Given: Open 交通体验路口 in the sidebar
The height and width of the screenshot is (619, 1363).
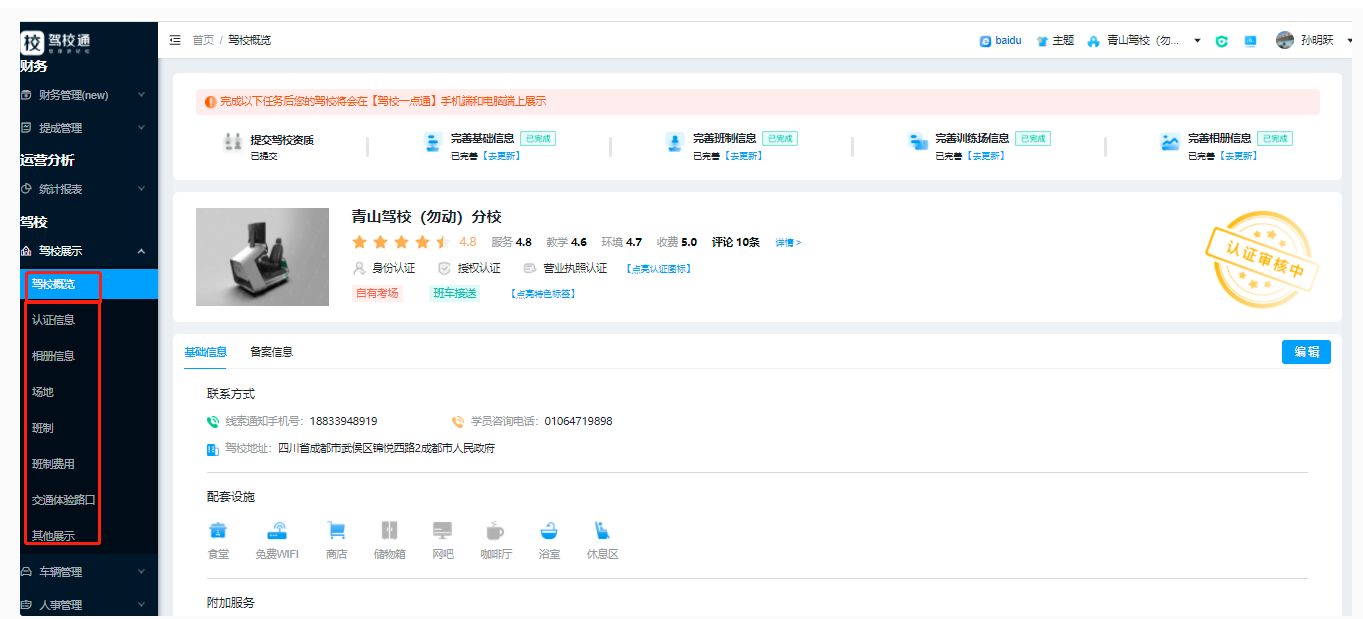Looking at the screenshot, I should click(64, 500).
